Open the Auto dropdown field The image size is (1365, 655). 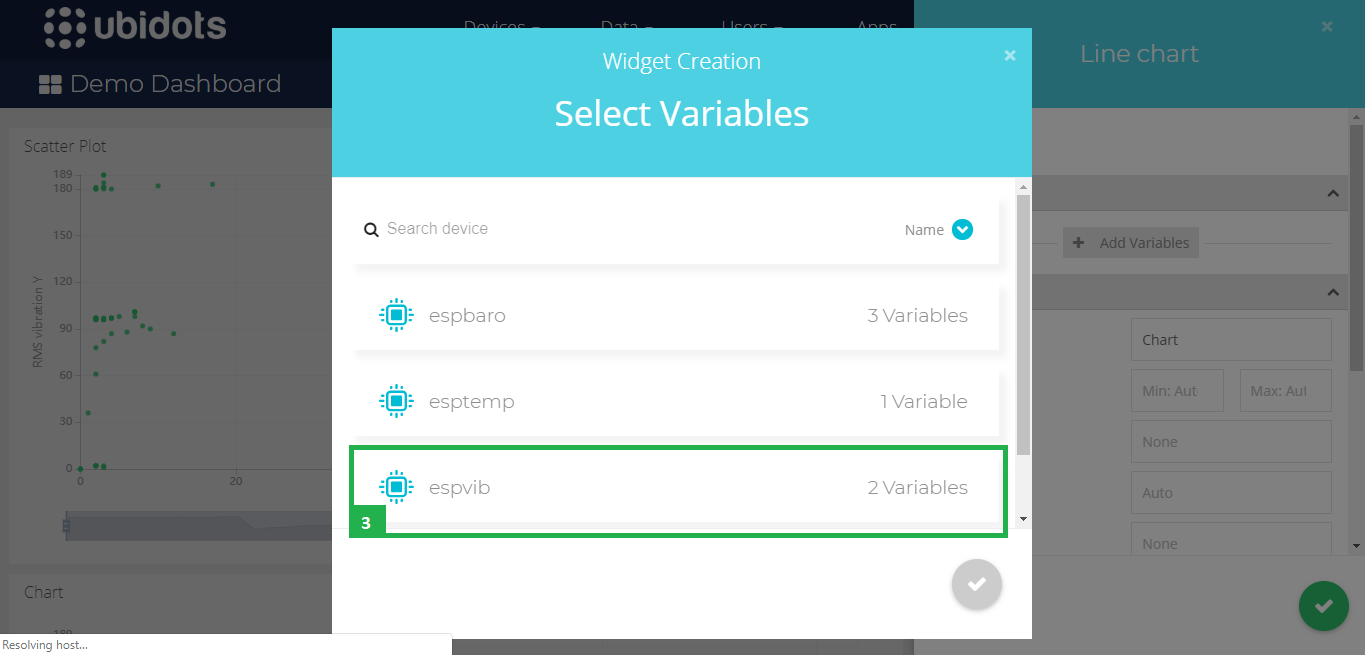coord(1231,492)
